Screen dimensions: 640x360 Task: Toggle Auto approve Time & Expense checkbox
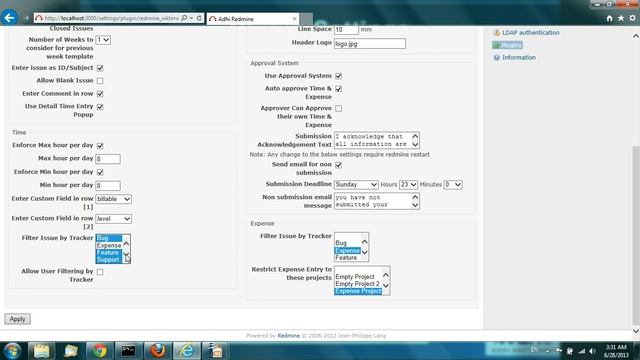coord(338,89)
